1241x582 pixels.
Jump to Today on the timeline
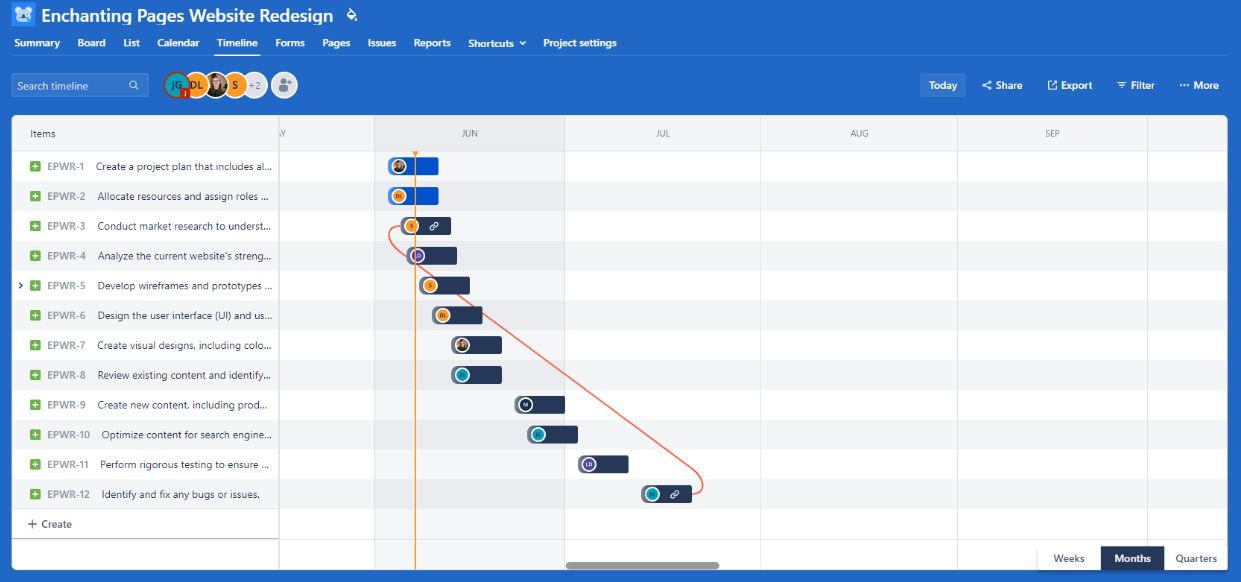point(943,86)
